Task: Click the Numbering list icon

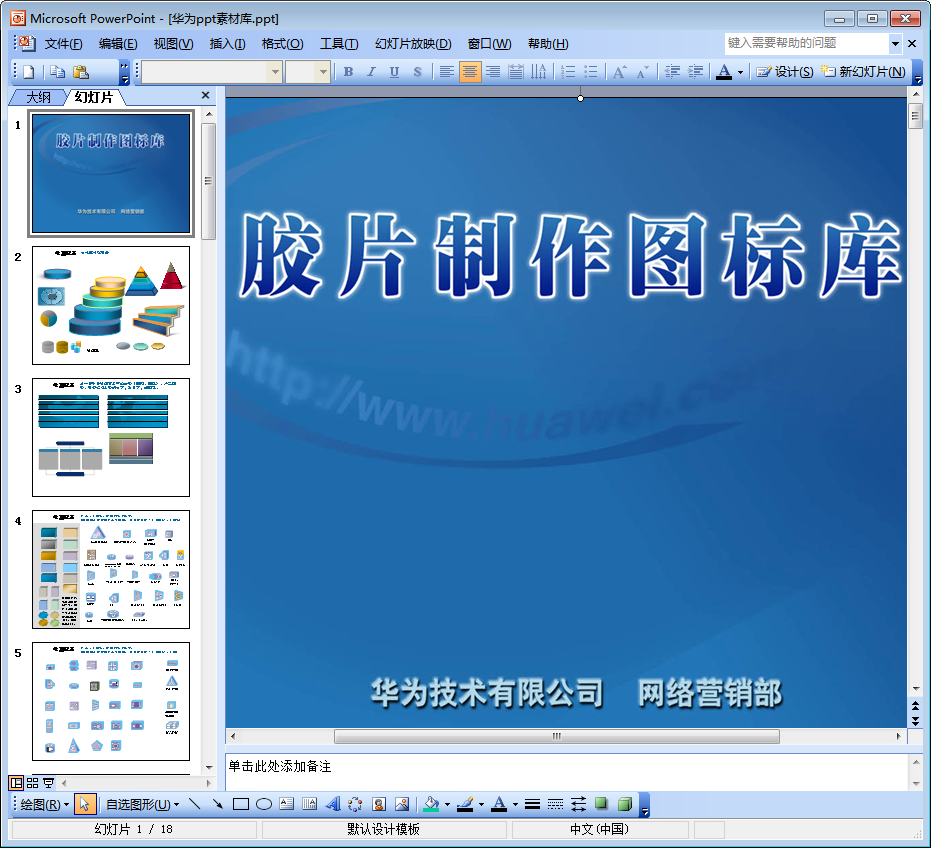Action: (568, 72)
